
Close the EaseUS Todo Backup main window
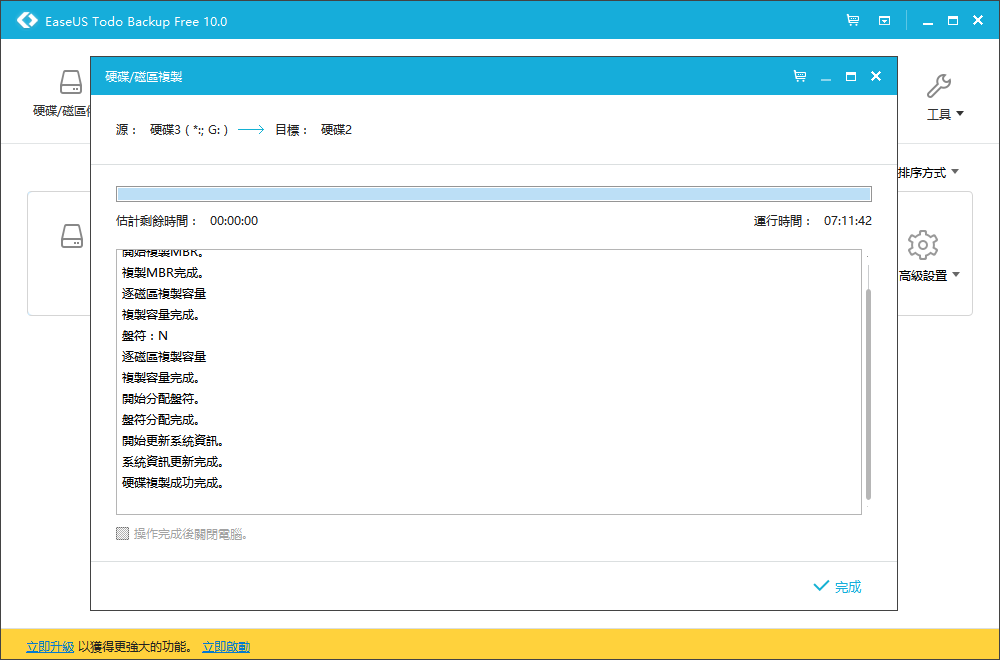978,20
